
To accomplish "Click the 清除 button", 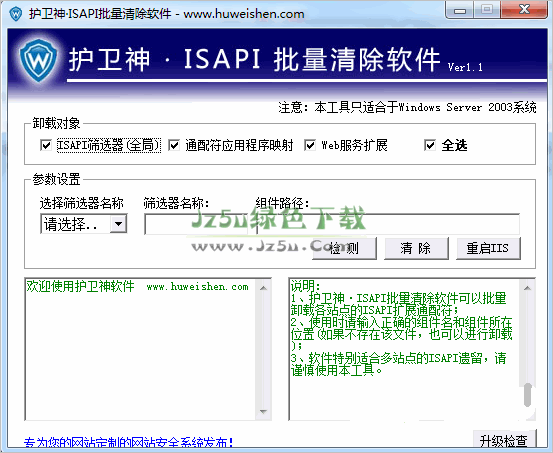I will click(416, 248).
